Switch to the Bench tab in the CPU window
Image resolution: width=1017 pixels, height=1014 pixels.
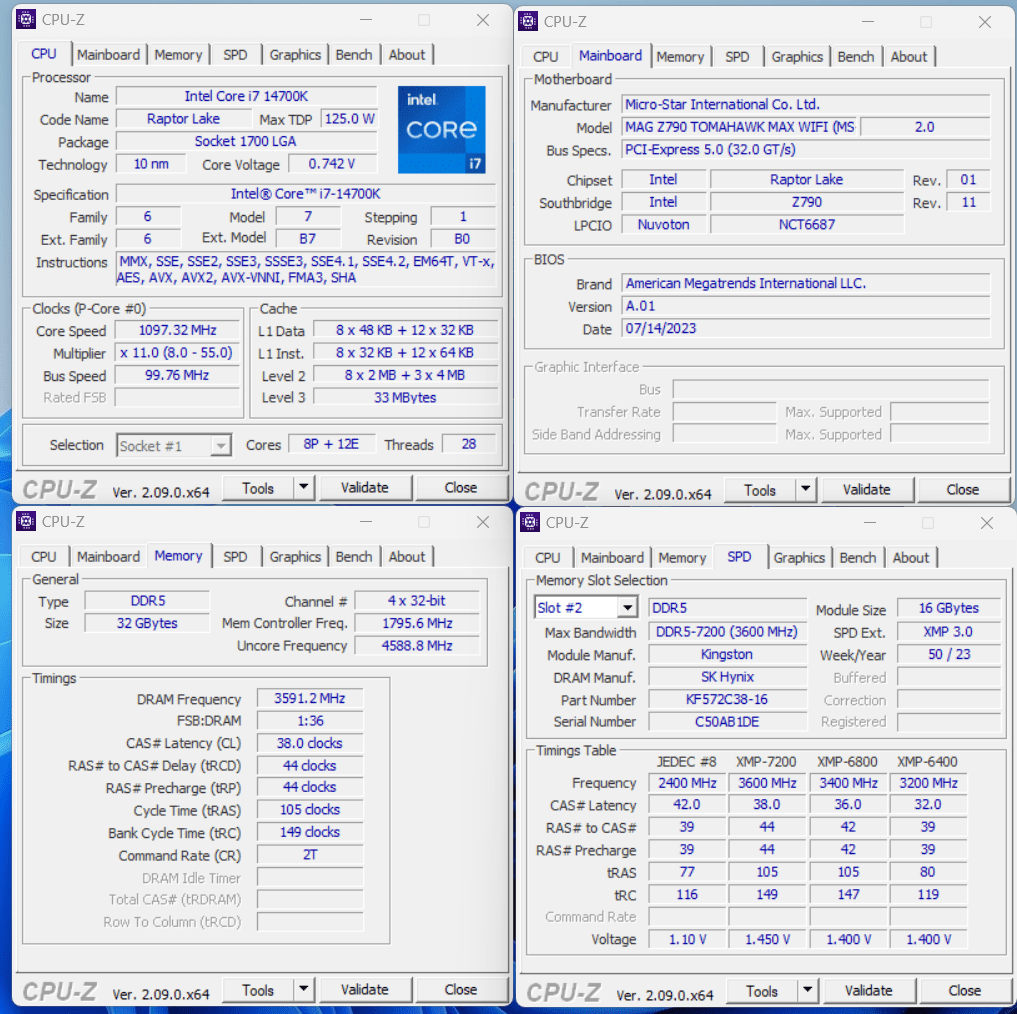(354, 55)
